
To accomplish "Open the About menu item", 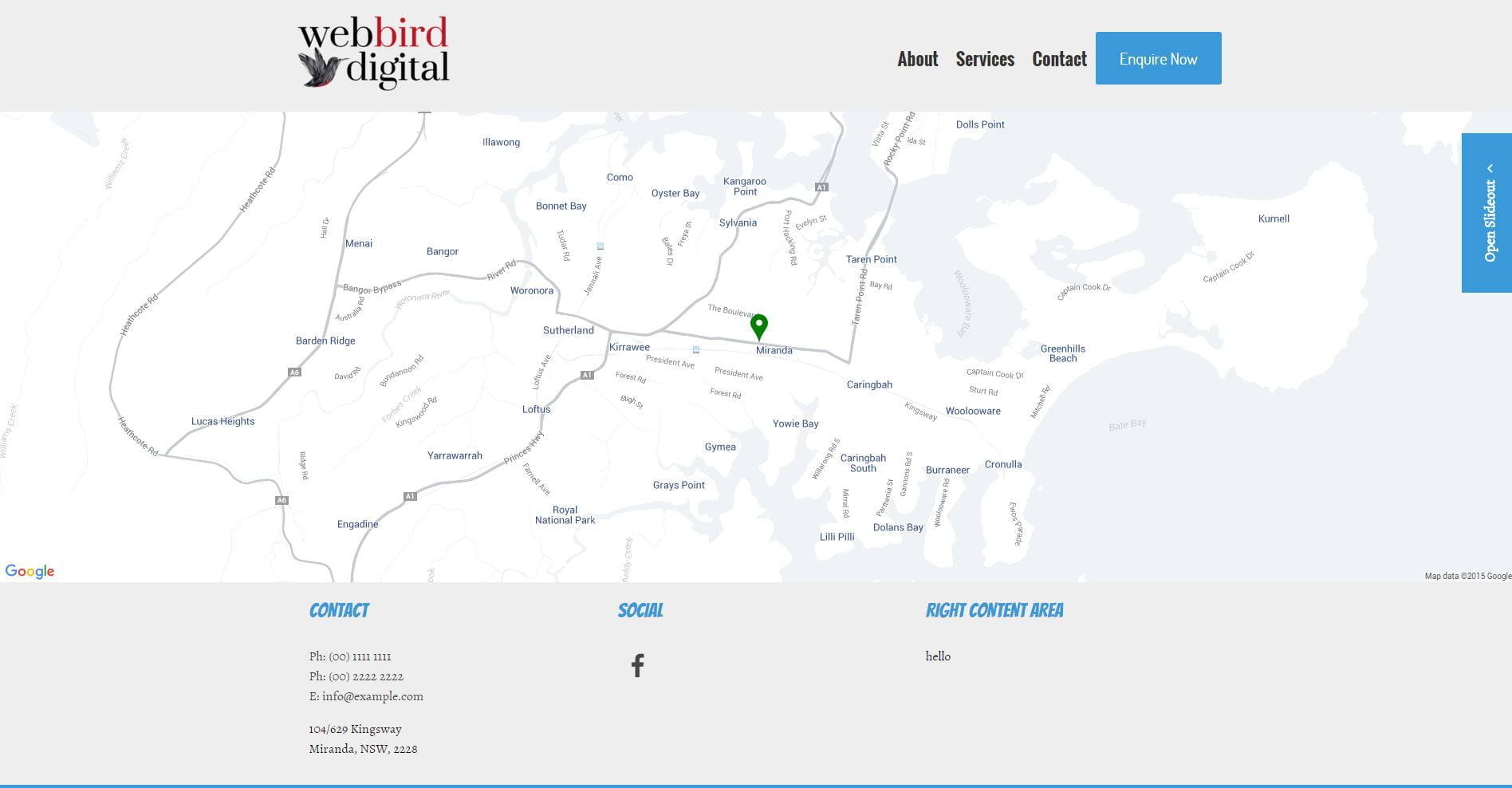I will point(918,59).
